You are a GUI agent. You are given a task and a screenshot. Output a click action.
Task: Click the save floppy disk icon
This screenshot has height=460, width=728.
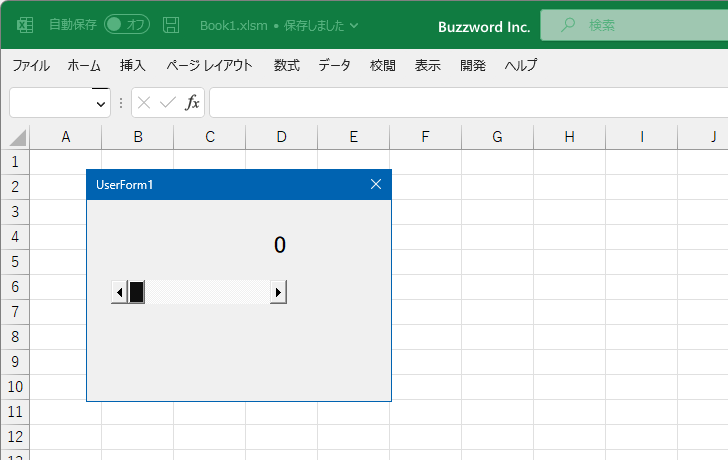[171, 25]
